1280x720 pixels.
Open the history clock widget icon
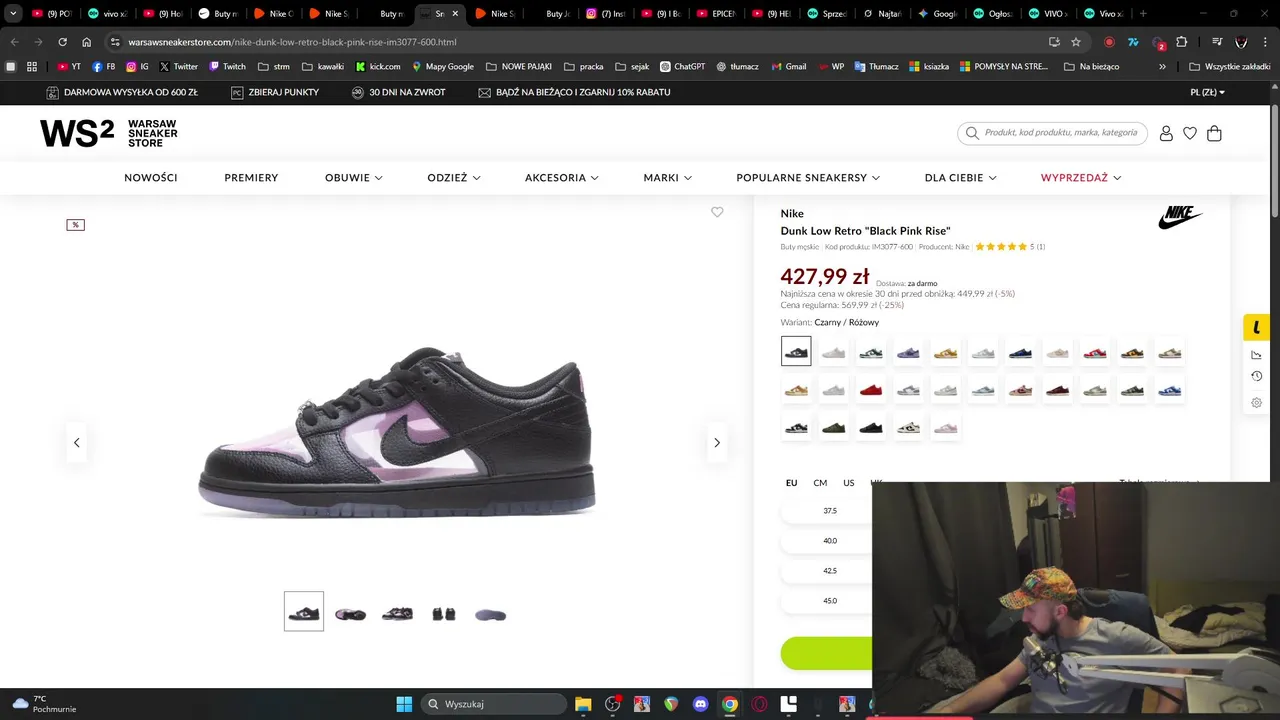click(x=1257, y=376)
